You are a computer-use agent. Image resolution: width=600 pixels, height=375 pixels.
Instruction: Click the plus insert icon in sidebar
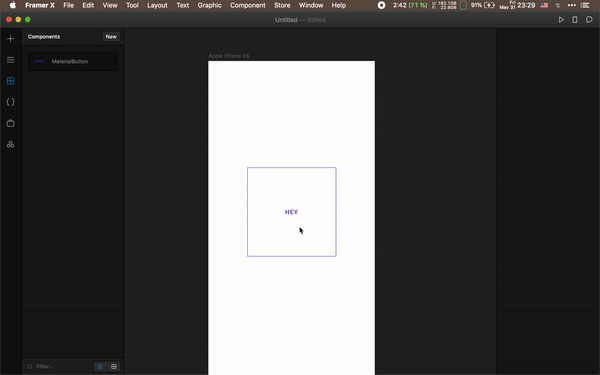click(x=10, y=39)
